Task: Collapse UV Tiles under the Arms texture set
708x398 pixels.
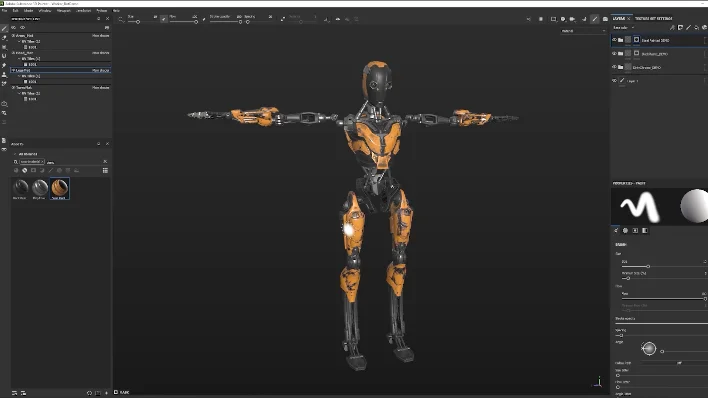Action: pyautogui.click(x=19, y=41)
